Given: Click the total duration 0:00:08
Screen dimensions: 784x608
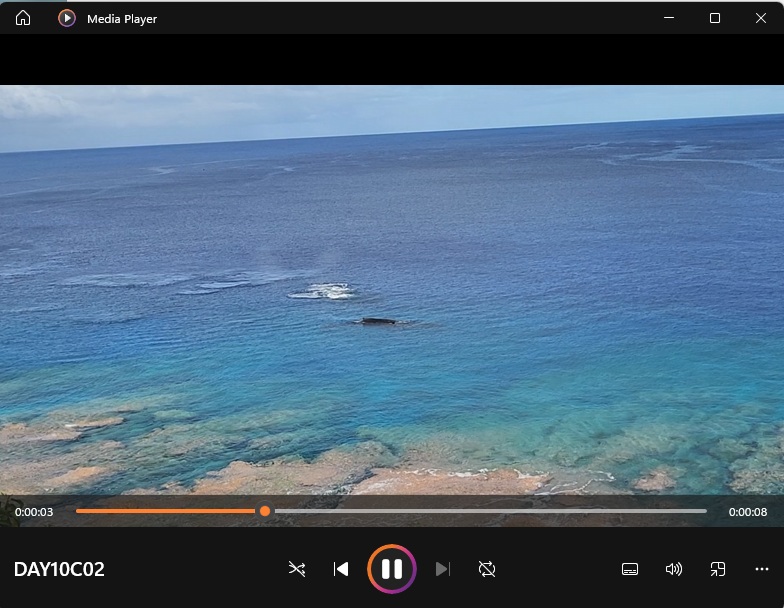Looking at the screenshot, I should 748,512.
